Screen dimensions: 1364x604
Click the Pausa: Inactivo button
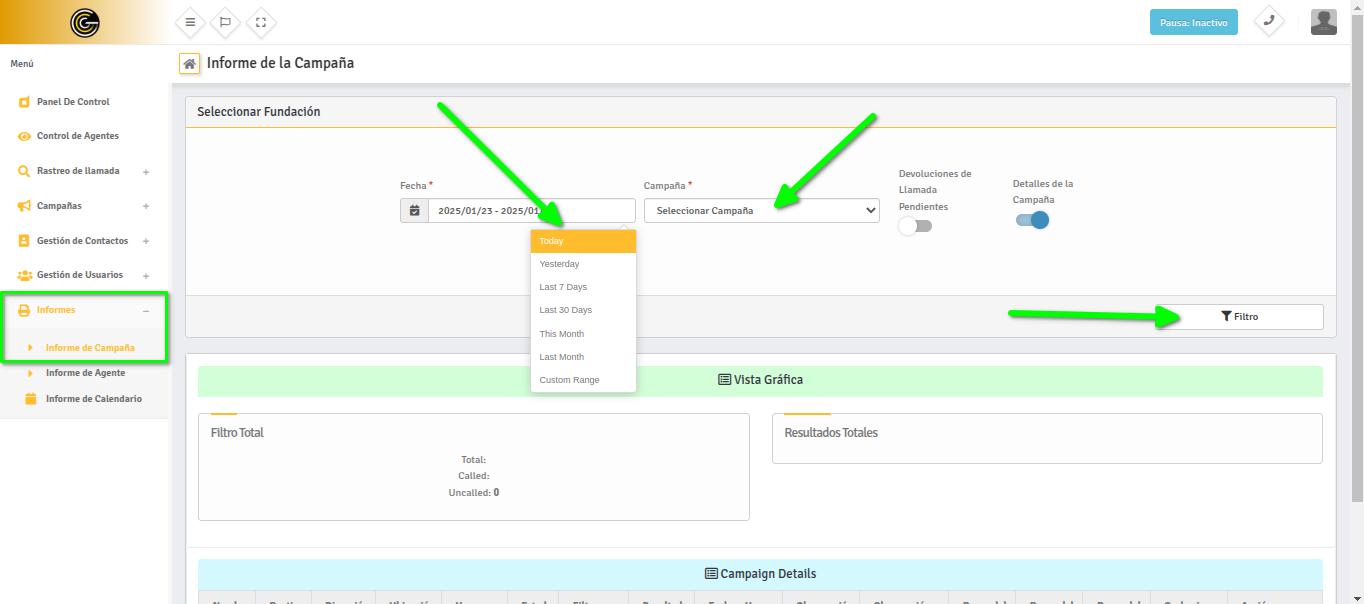coord(1193,22)
